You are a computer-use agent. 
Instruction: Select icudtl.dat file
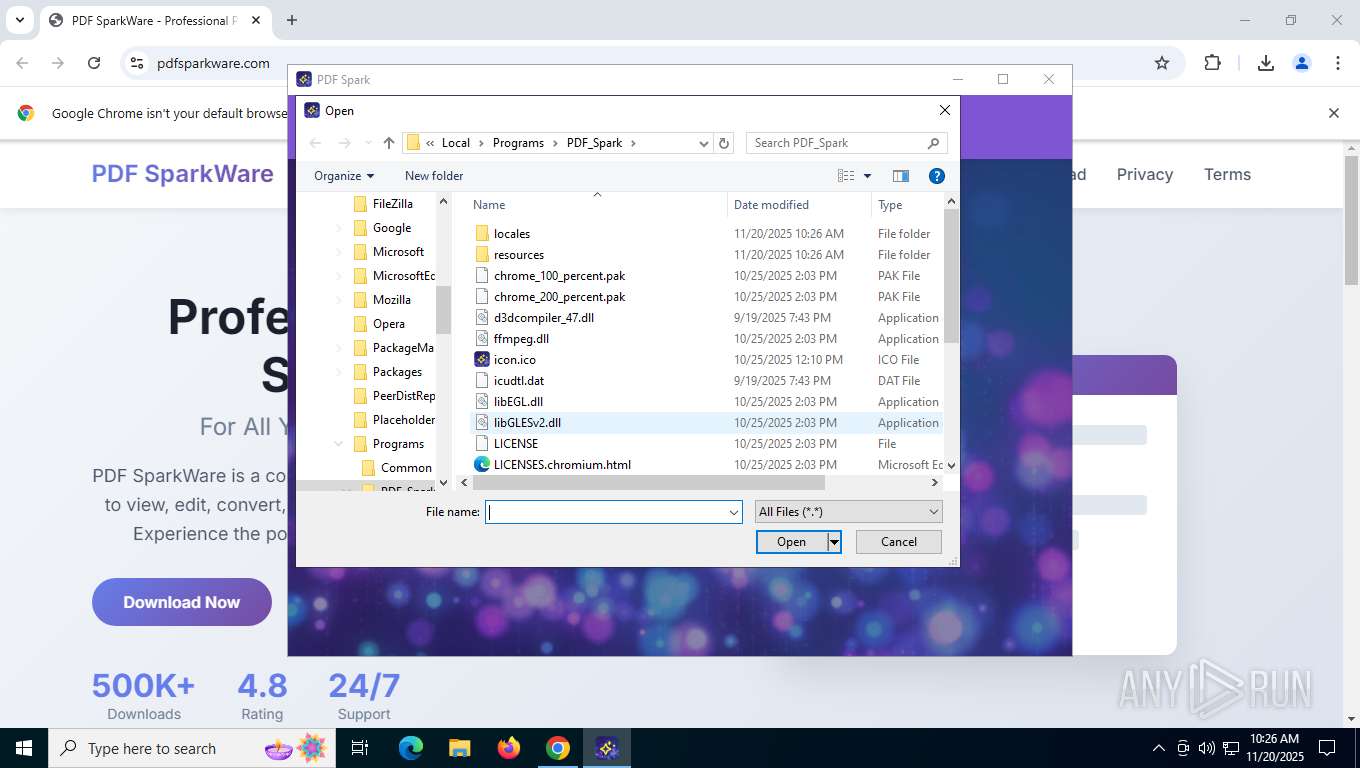click(518, 381)
